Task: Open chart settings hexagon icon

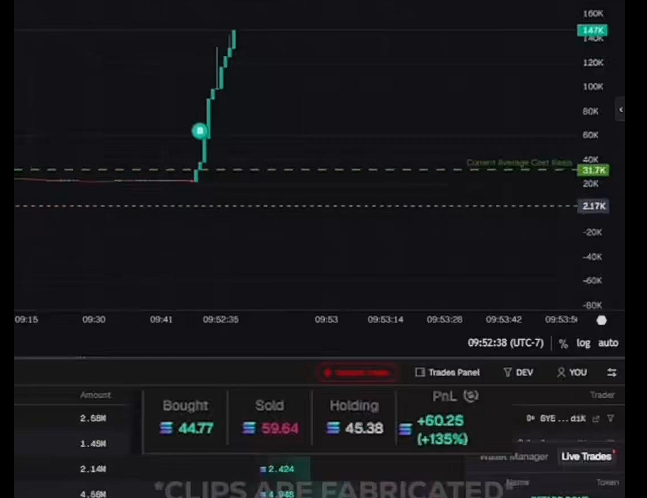Action: tap(602, 320)
